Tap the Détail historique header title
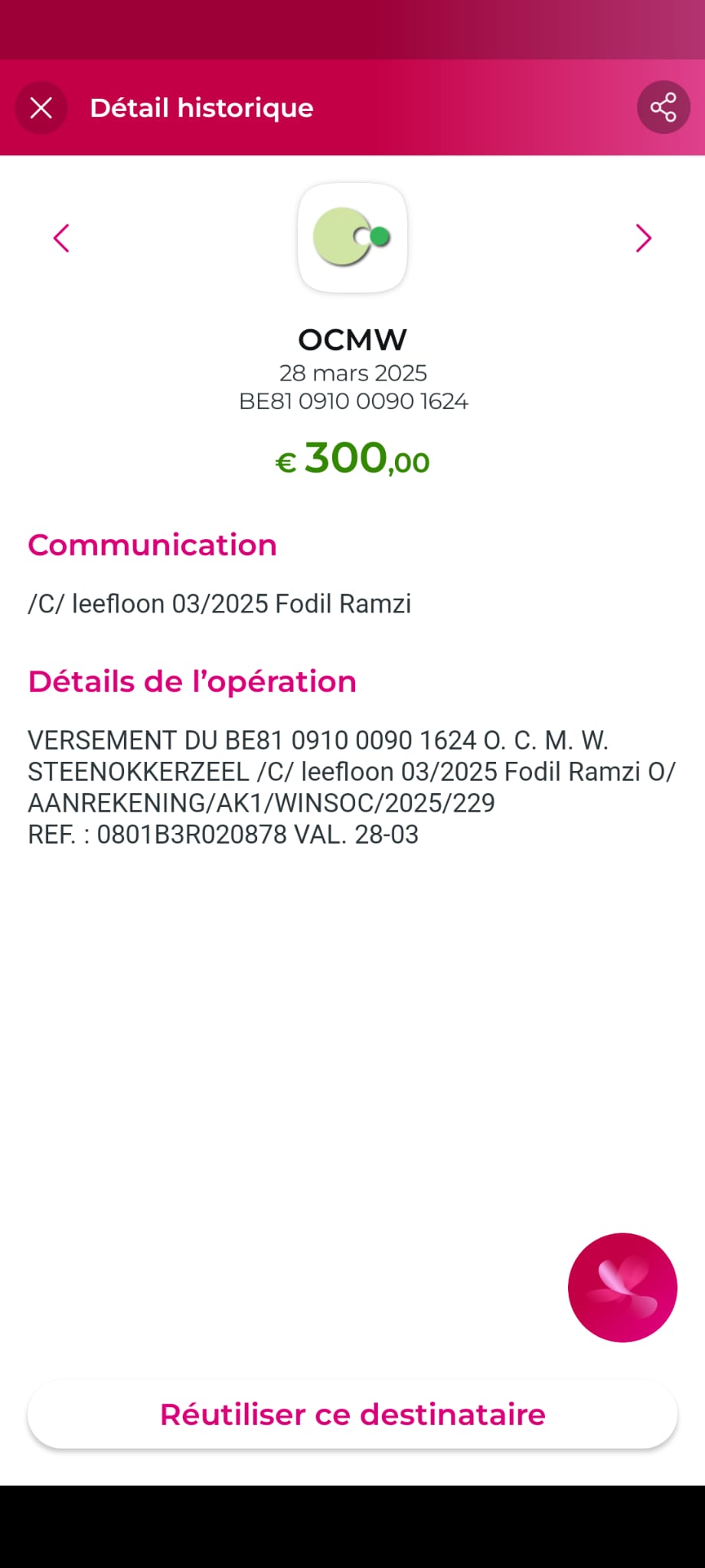The image size is (705, 1568). tap(201, 108)
